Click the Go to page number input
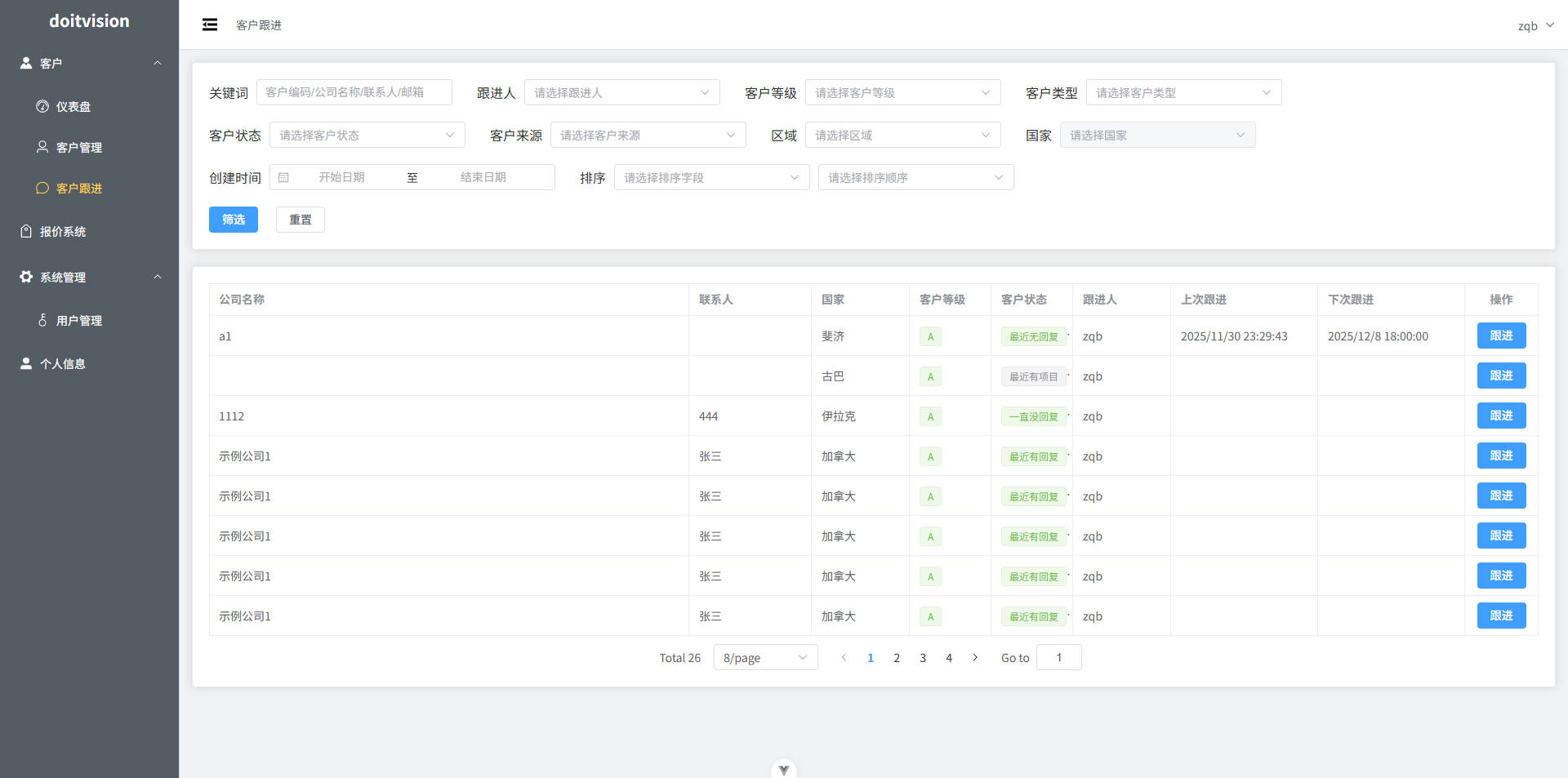Screen dimensions: 1568x778 1059,657
